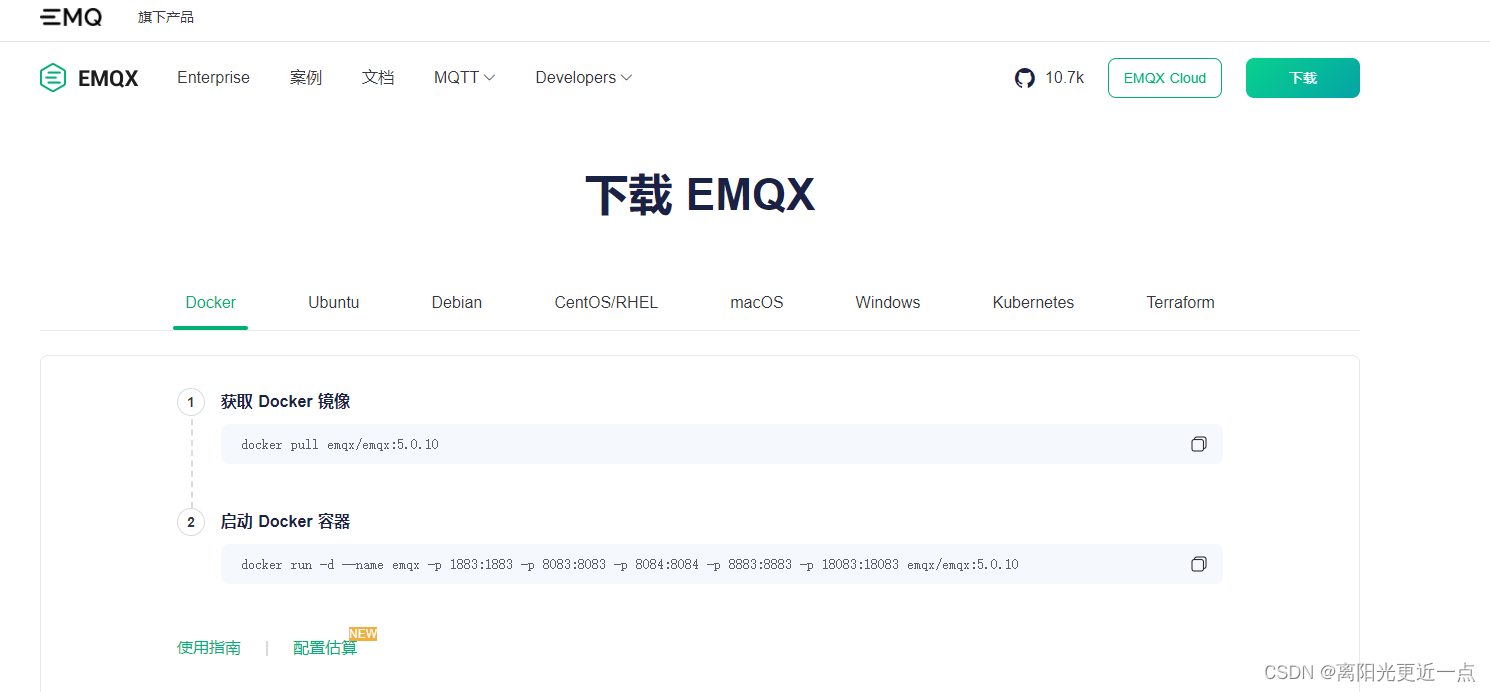
Task: Switch to the Debian tab
Action: pyautogui.click(x=457, y=302)
